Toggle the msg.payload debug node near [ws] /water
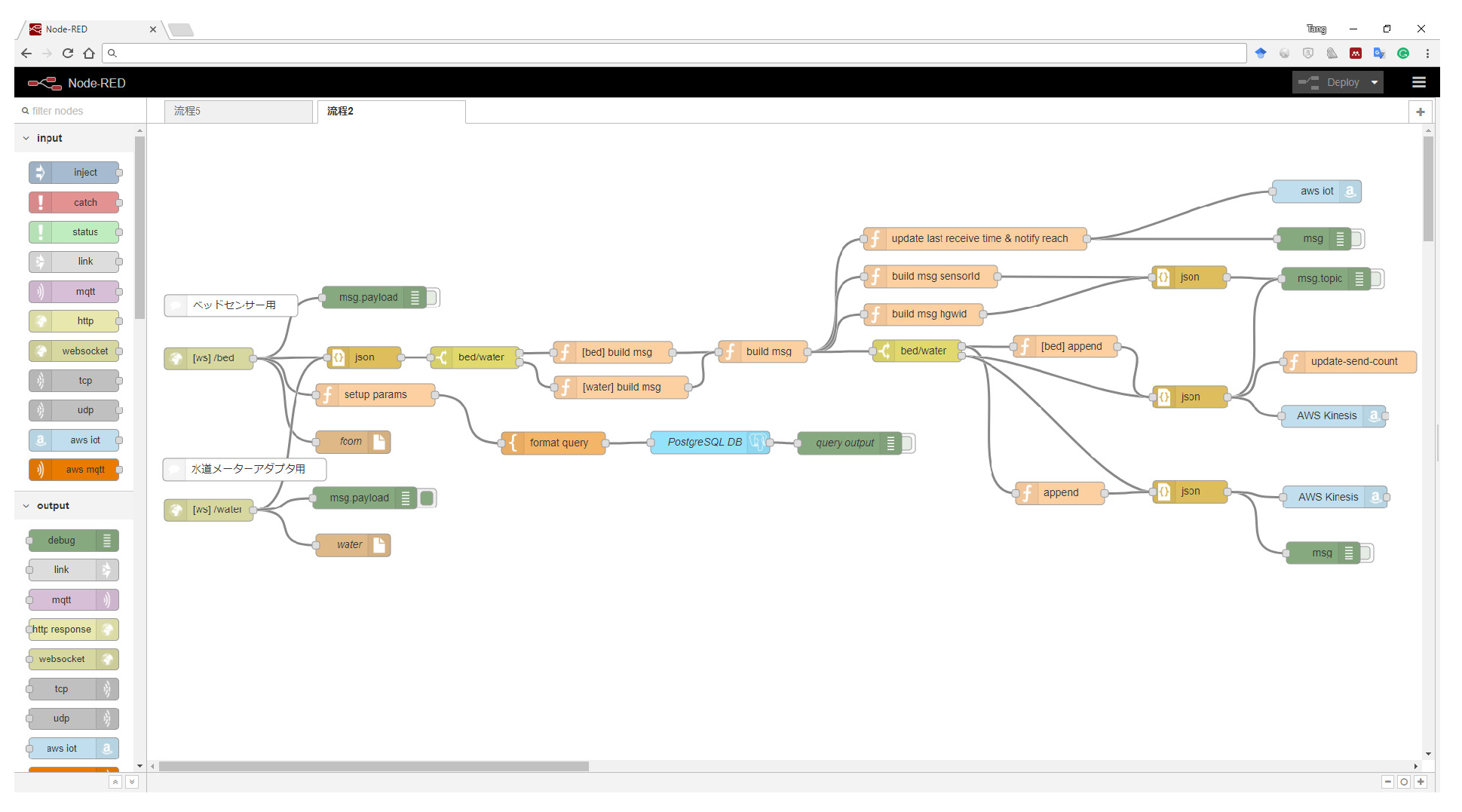This screenshot has width=1462, height=812. click(428, 498)
